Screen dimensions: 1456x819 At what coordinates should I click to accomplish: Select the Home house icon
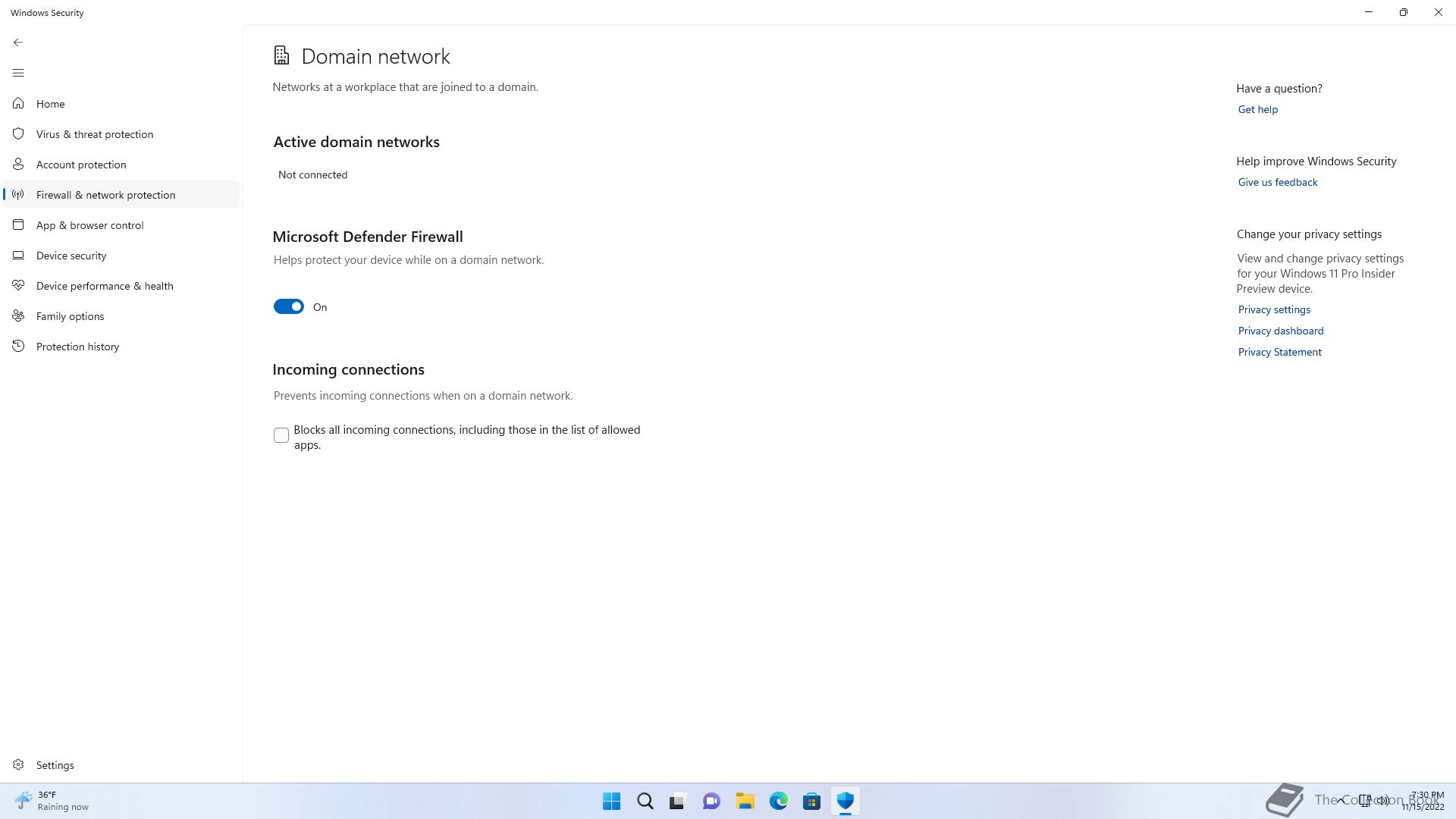18,103
